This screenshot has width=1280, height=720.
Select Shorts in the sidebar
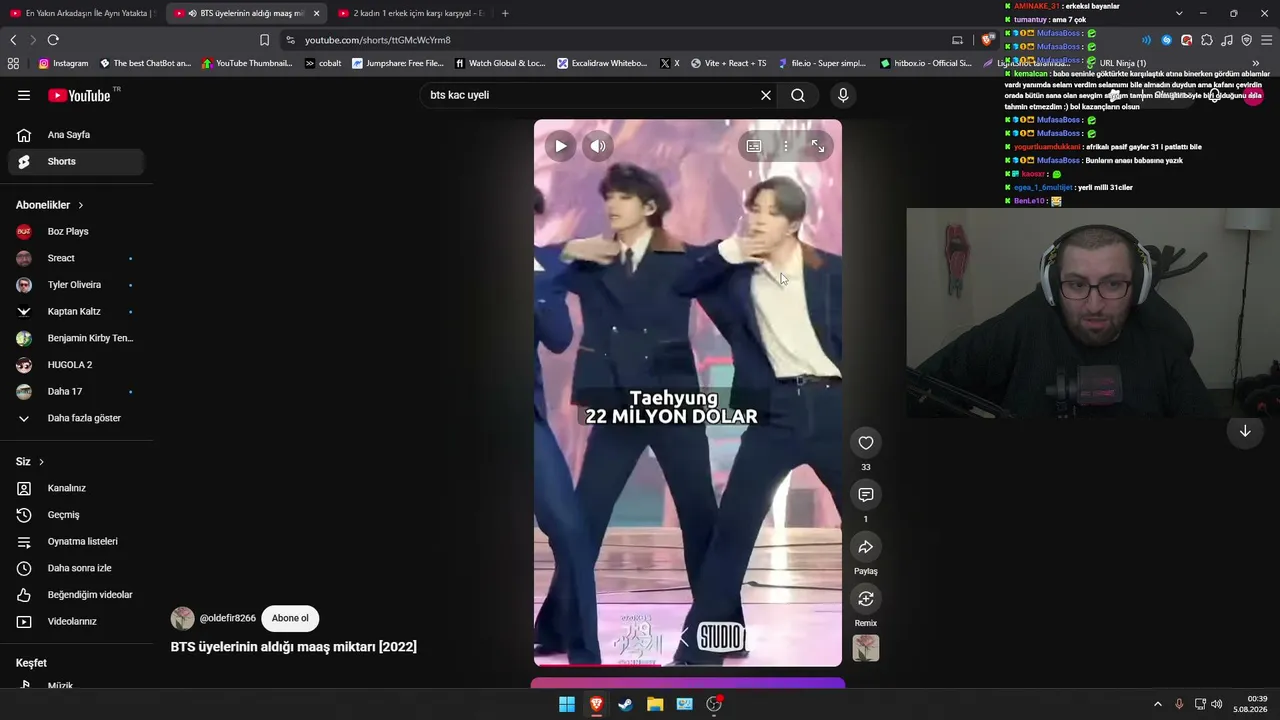point(76,161)
